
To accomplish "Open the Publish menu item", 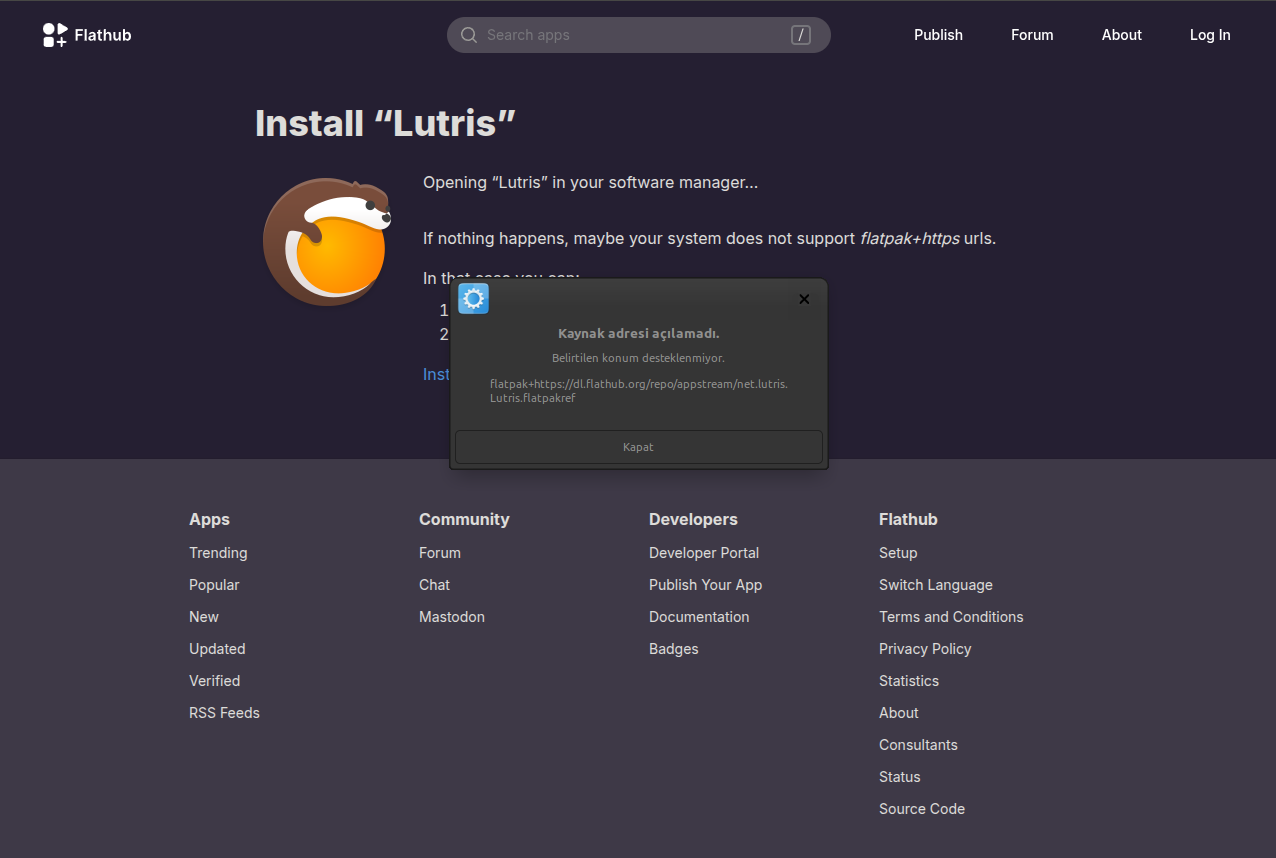I will click(x=938, y=35).
